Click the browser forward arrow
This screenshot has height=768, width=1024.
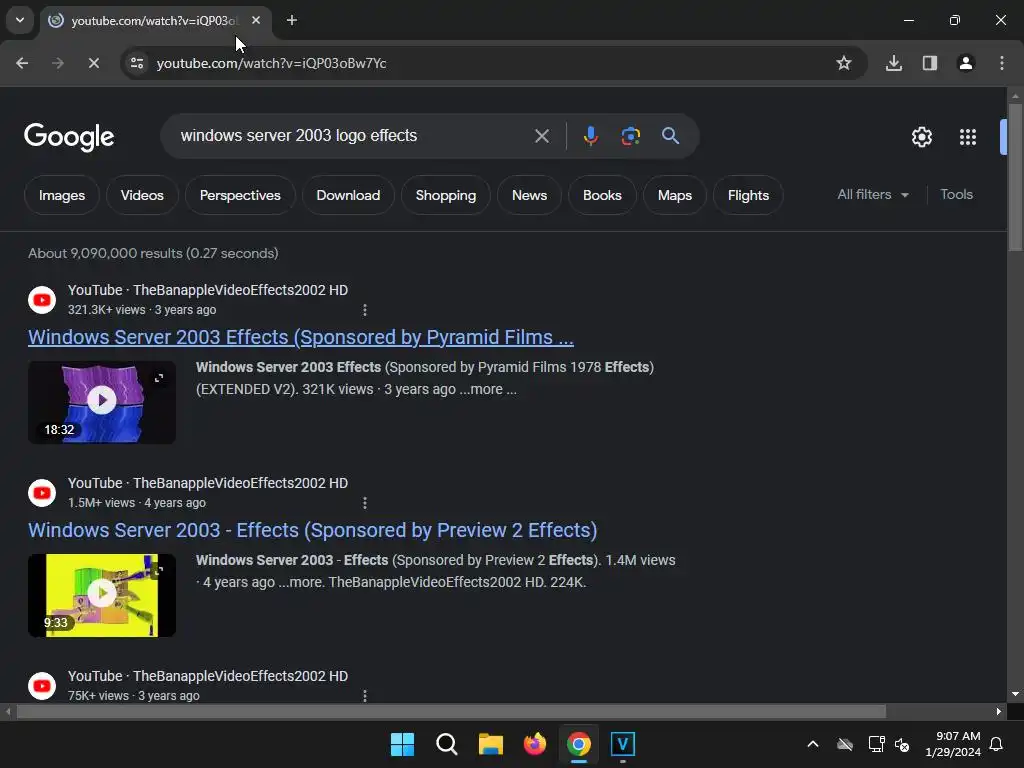click(x=57, y=63)
